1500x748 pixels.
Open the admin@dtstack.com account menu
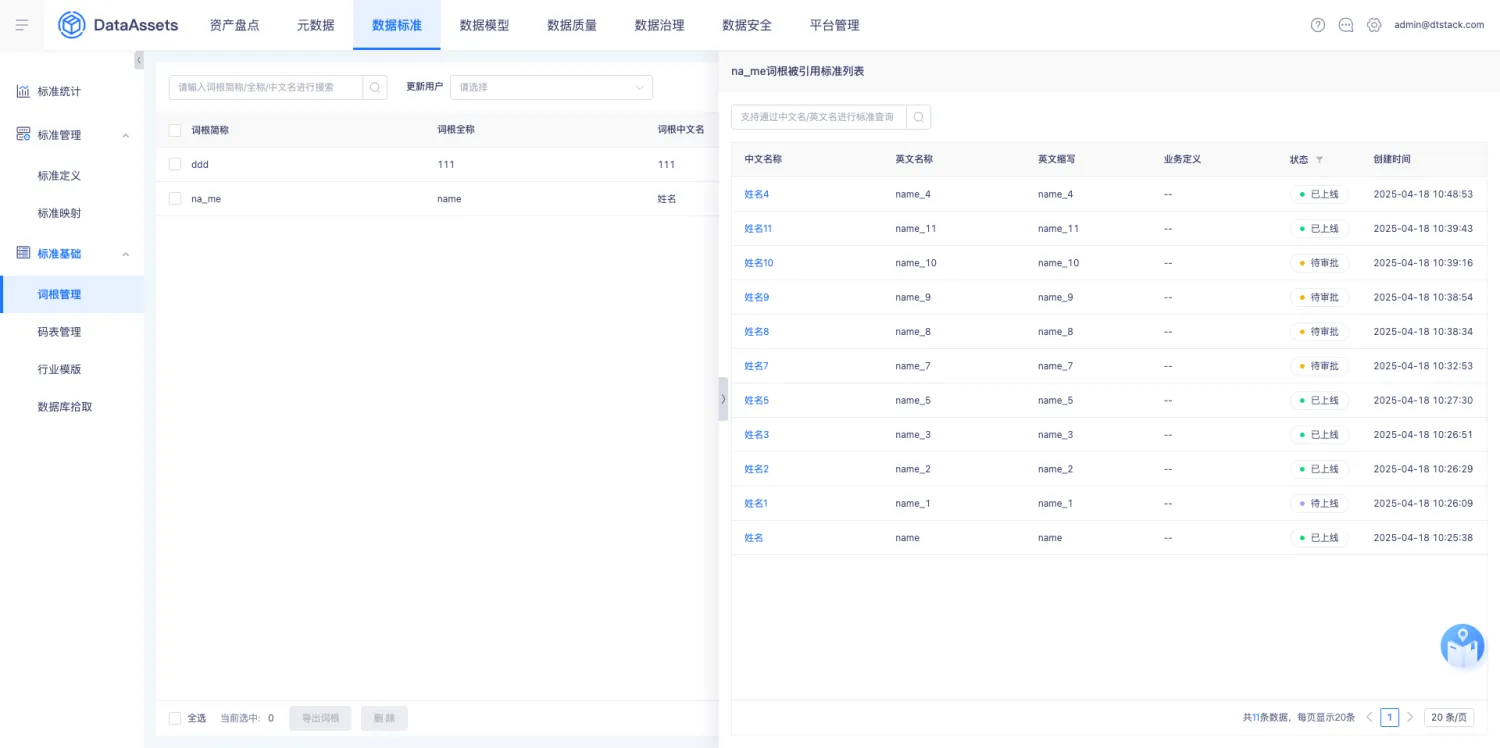[x=1439, y=25]
